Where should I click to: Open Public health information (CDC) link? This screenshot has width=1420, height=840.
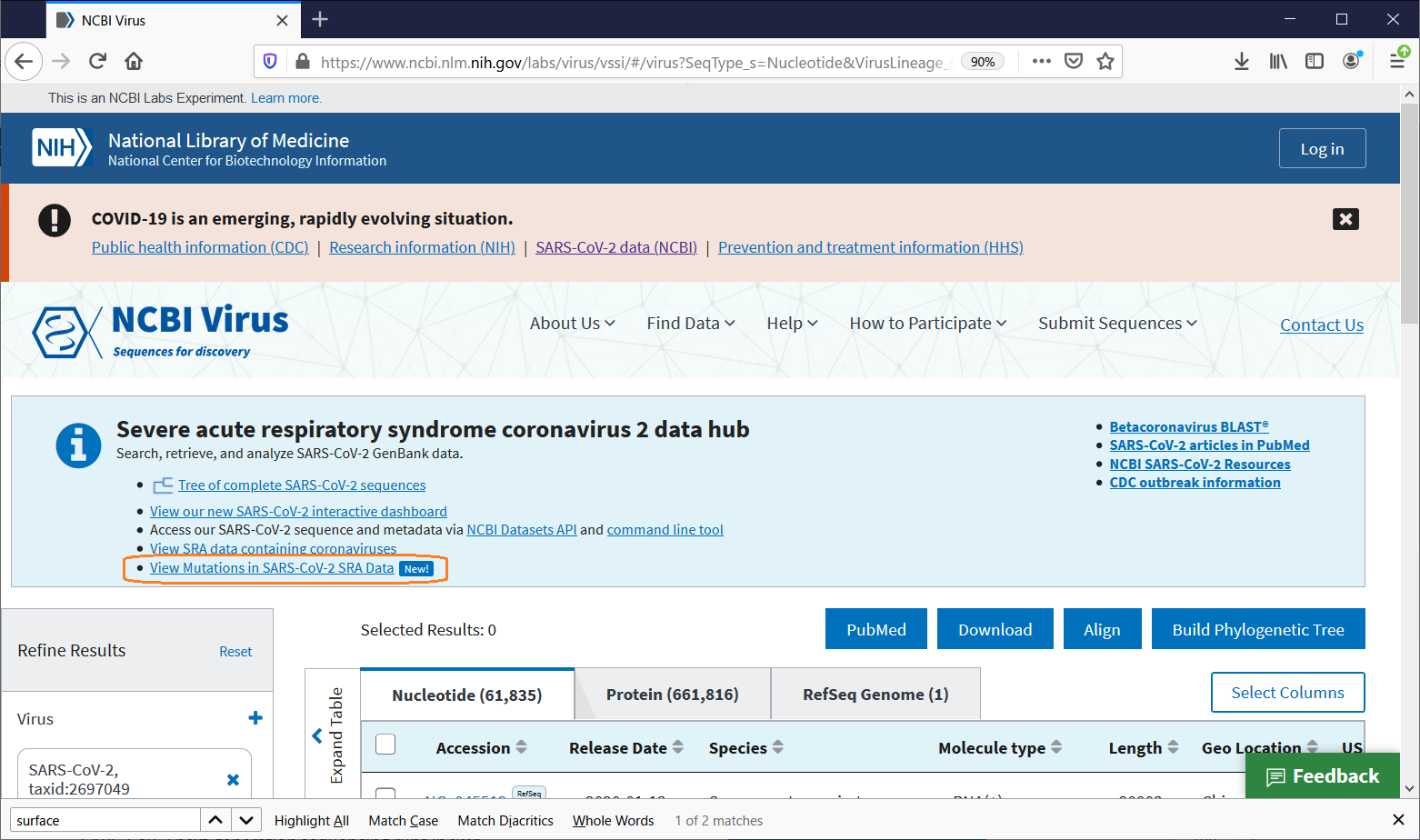point(200,247)
